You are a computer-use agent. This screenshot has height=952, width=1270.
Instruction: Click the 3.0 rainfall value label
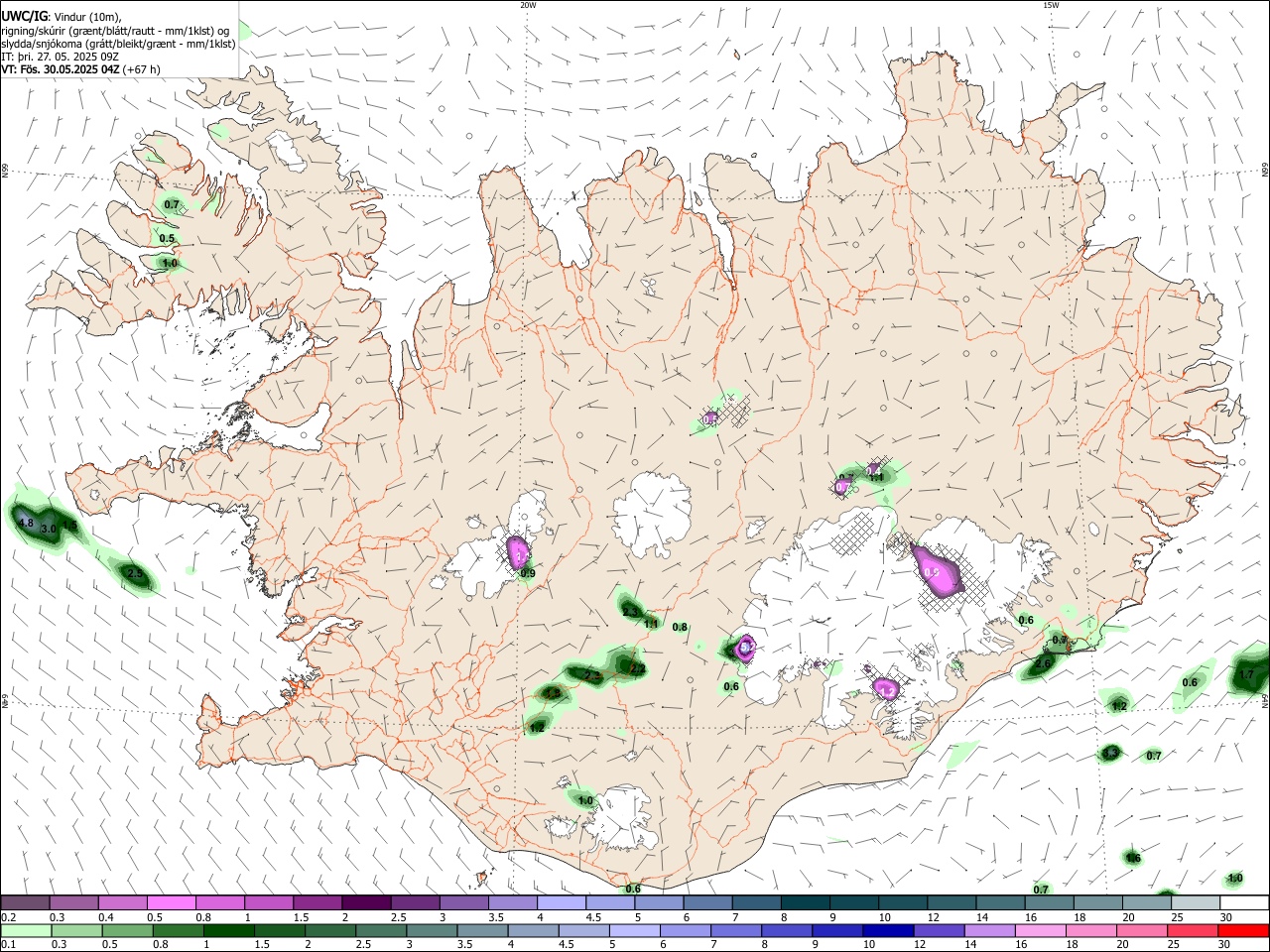48,531
